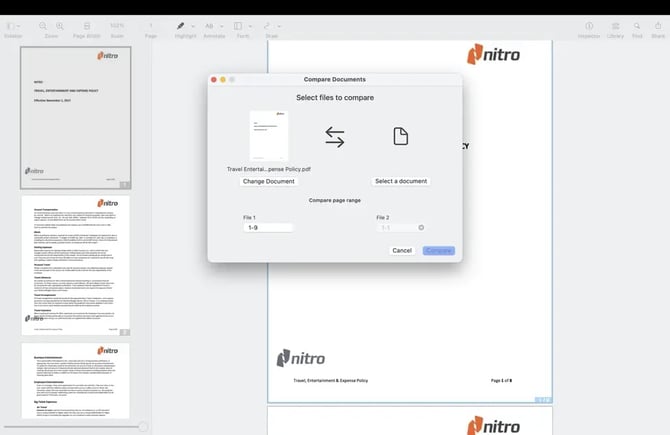This screenshot has width=670, height=435.
Task: Expand the Form tool dropdown arrow
Action: pyautogui.click(x=250, y=26)
